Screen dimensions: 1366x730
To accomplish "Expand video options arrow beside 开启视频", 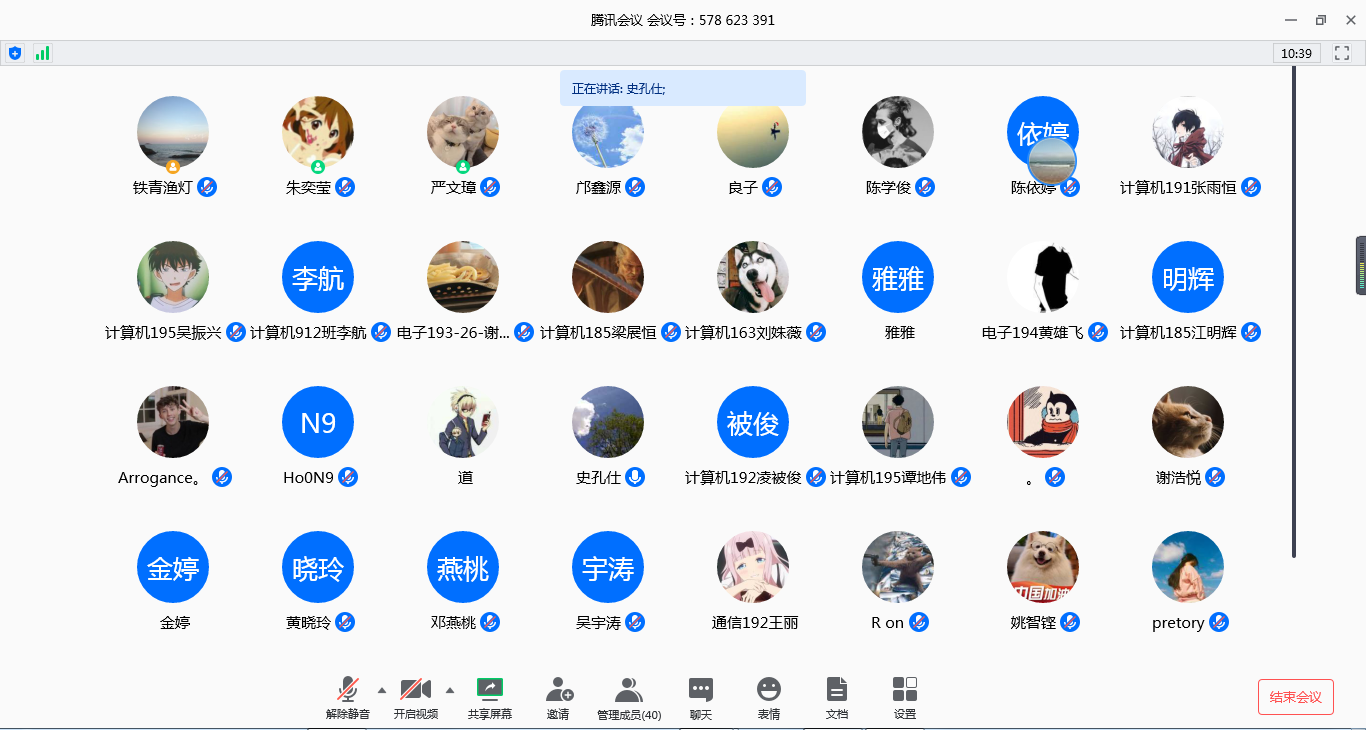I will 449,689.
